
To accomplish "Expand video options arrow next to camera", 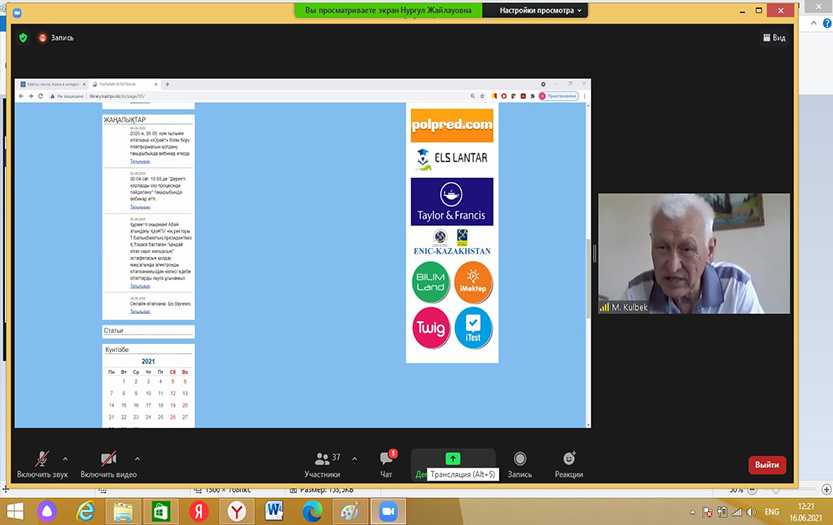I will [137, 459].
